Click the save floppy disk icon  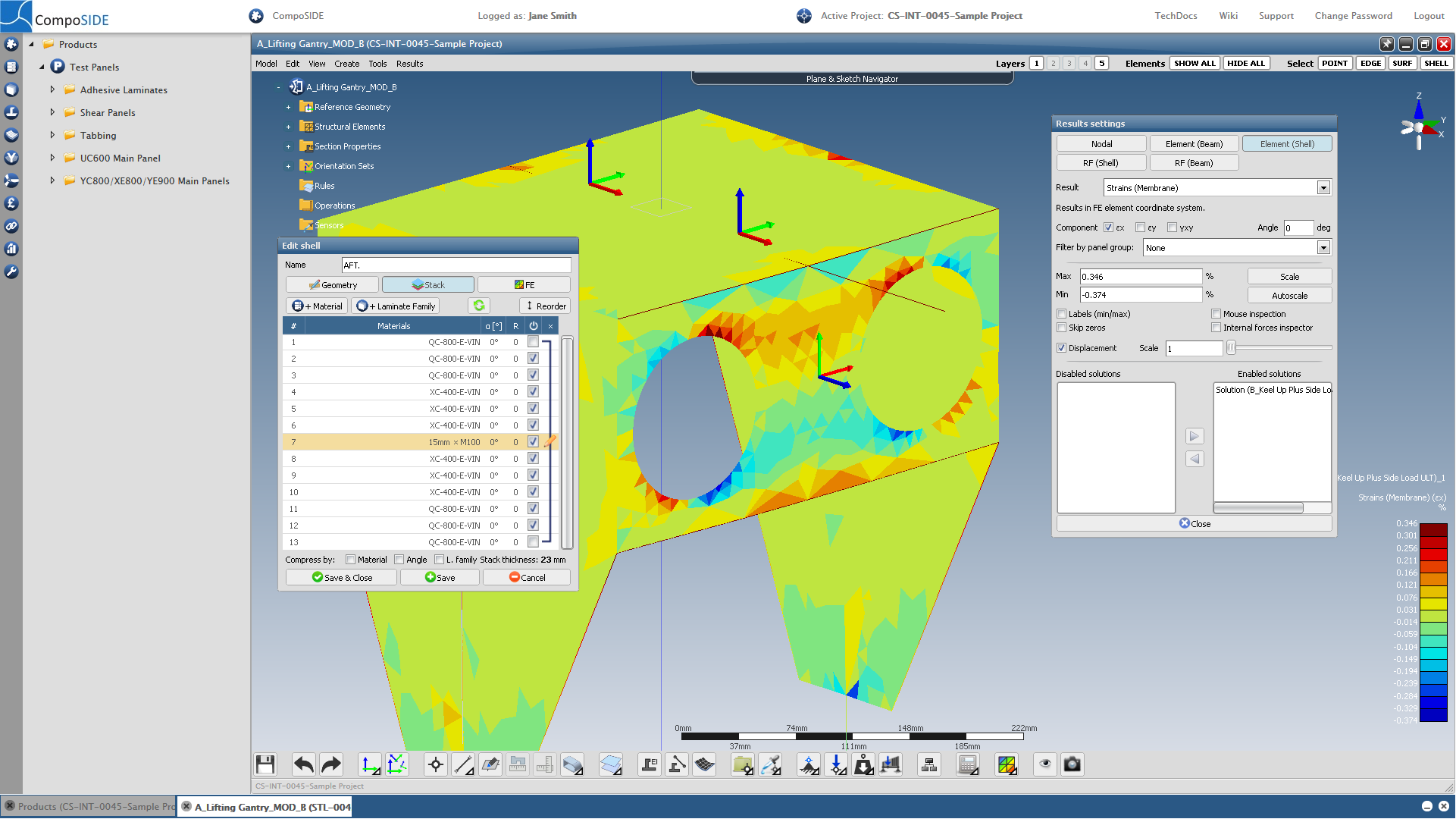265,764
